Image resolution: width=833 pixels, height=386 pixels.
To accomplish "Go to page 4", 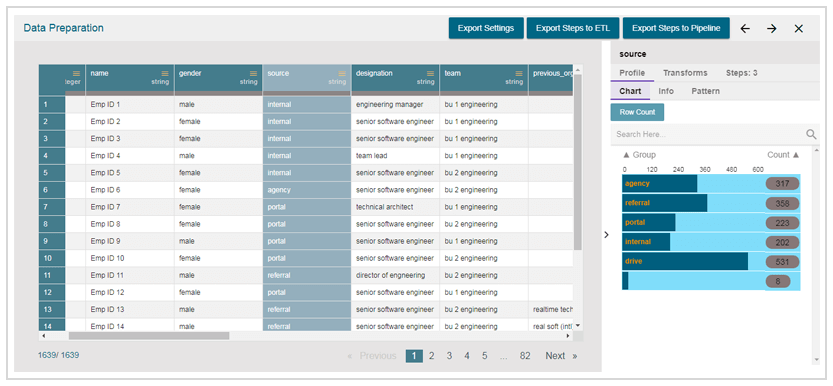I will [466, 356].
